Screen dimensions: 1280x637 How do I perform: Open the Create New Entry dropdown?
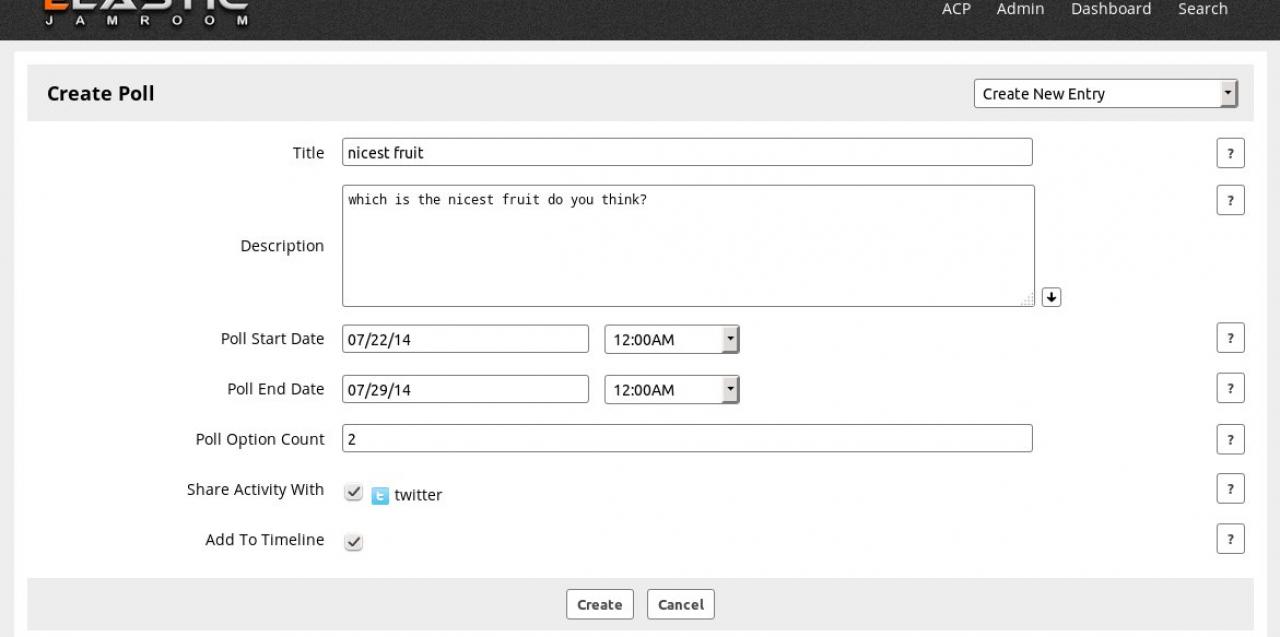pos(1105,94)
